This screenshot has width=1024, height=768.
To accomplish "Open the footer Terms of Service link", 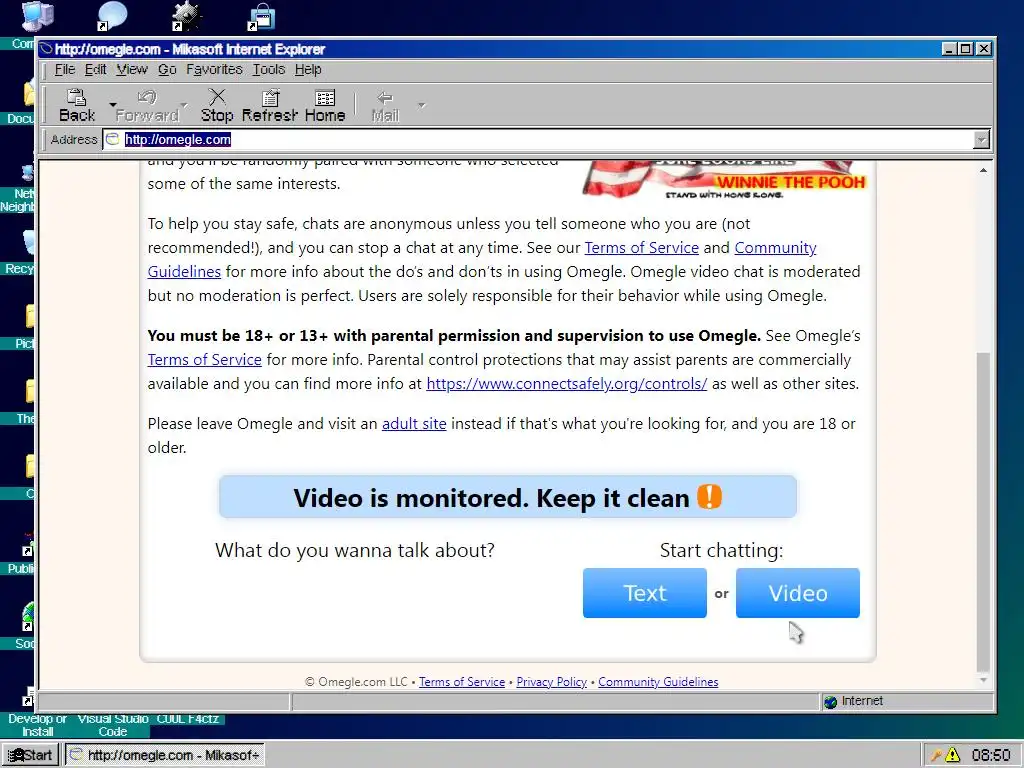I will point(462,682).
